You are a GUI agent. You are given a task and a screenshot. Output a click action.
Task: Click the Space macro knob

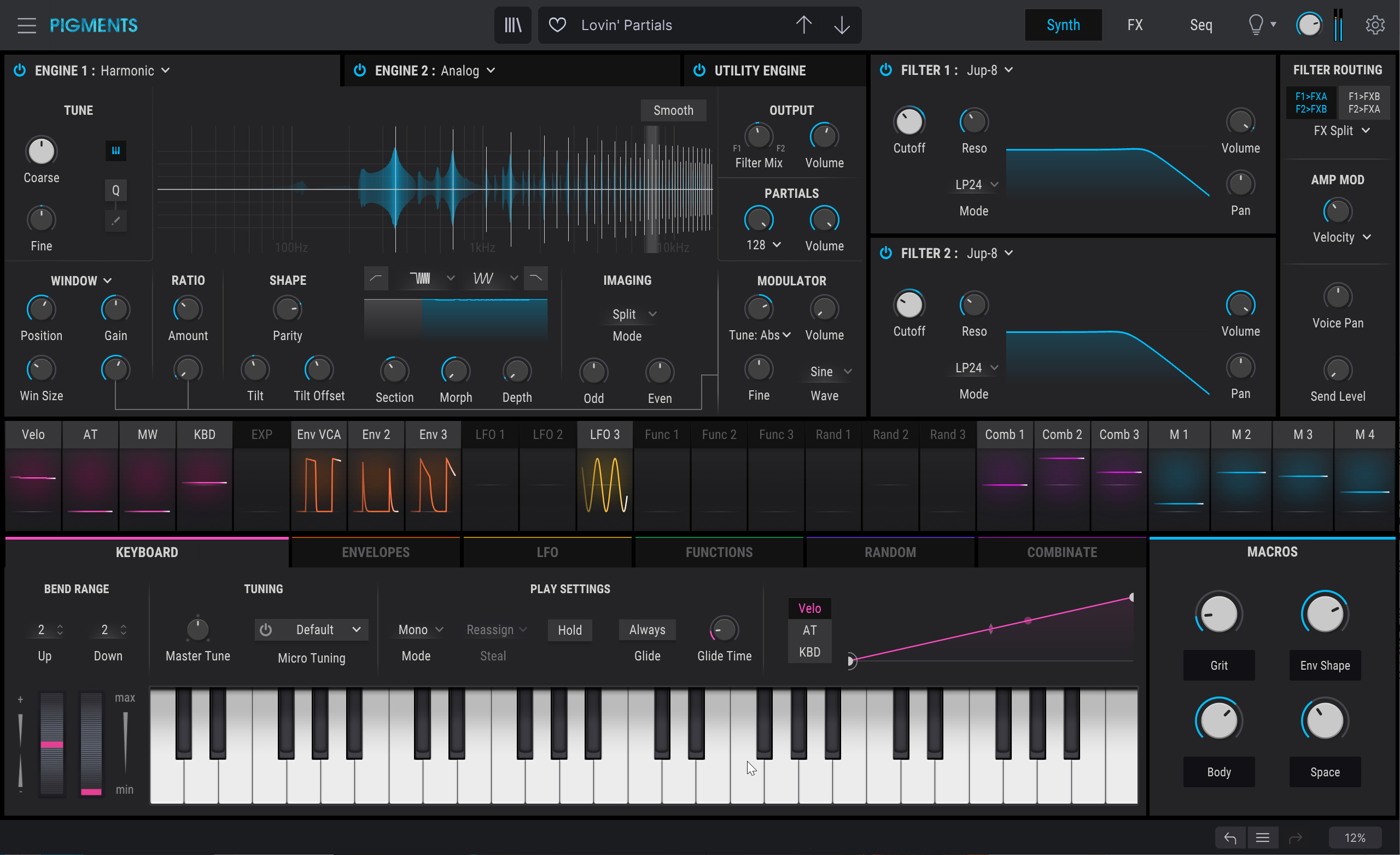(x=1325, y=720)
